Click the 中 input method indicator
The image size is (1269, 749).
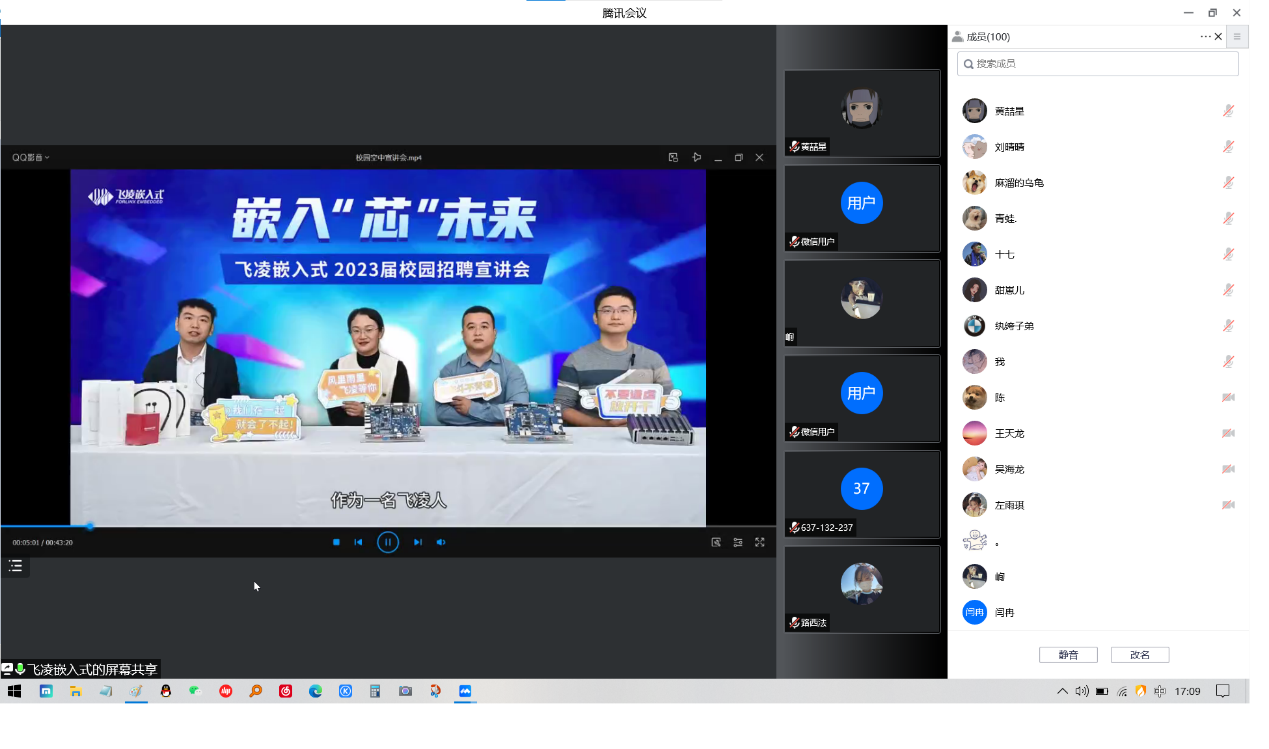click(x=1160, y=691)
